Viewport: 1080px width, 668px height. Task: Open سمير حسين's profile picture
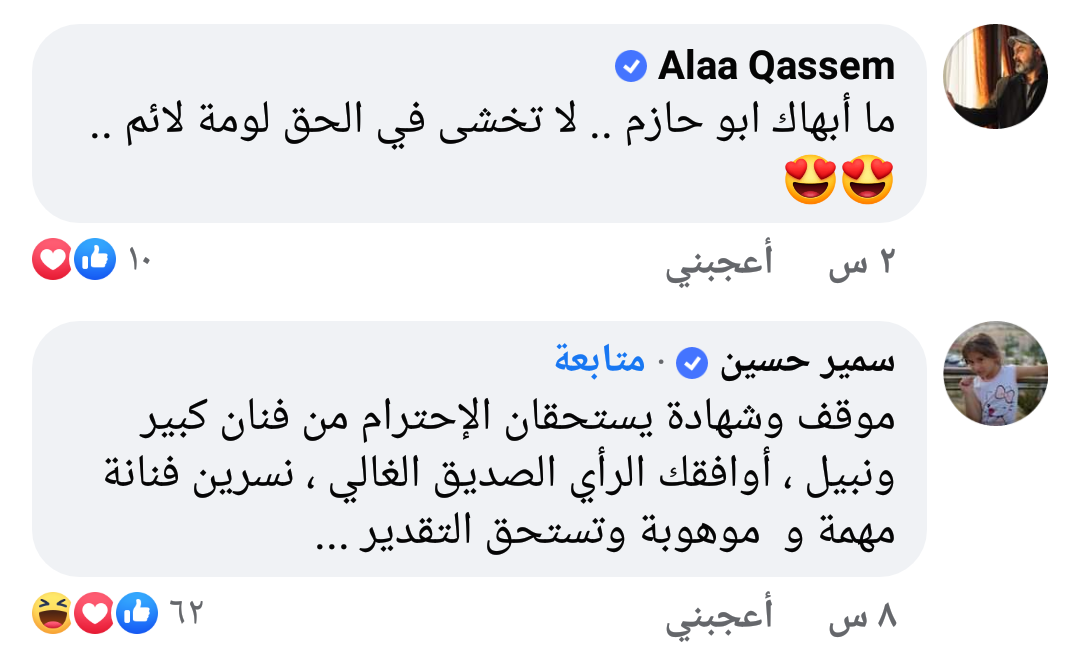(x=995, y=373)
